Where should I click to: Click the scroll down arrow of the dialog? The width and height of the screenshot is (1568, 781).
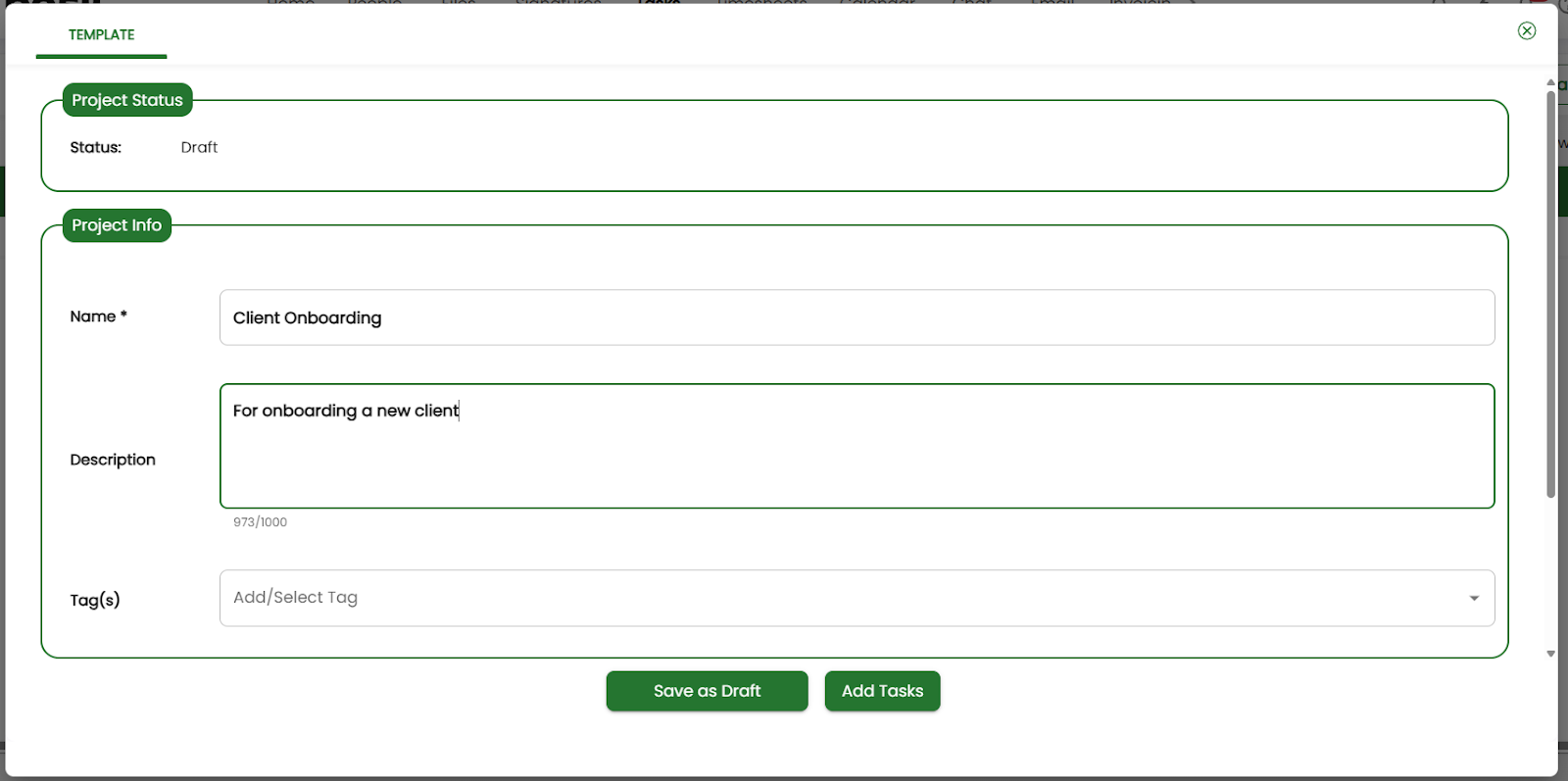point(1550,654)
